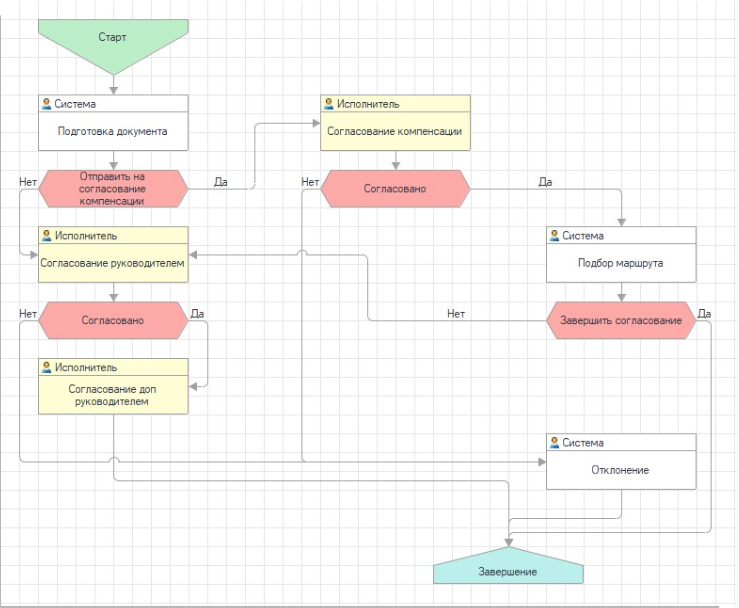
Task: Click the Согласование компенсации task block
Action: click(x=395, y=123)
